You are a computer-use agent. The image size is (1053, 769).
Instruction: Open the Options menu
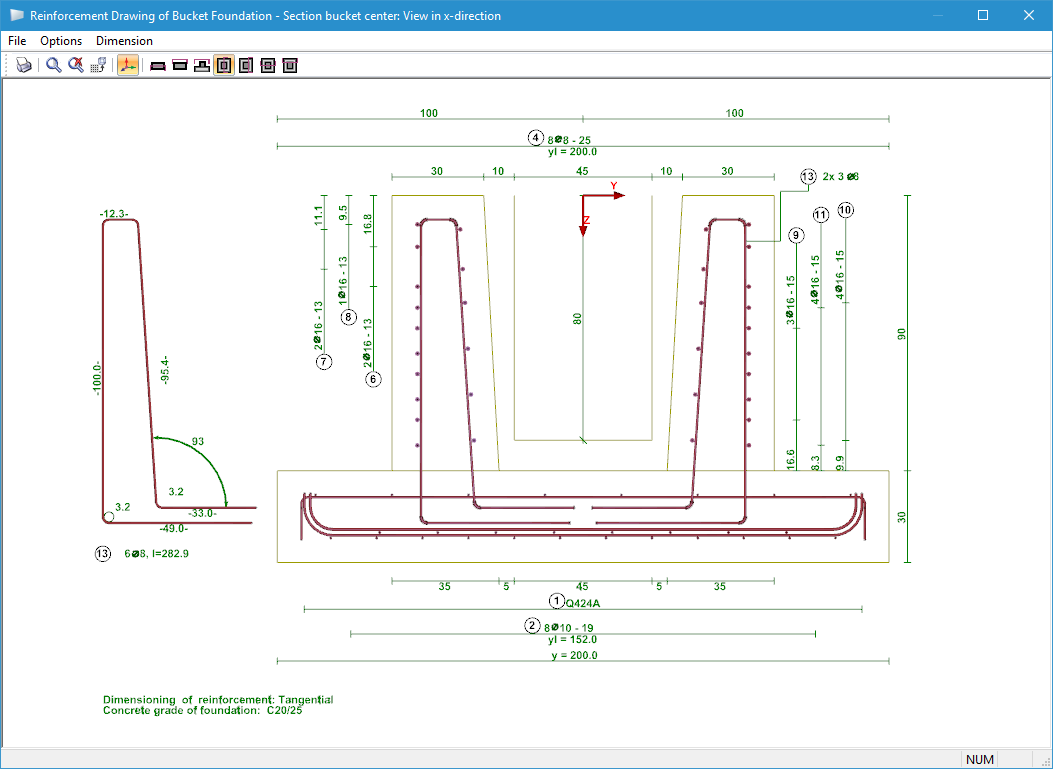(61, 41)
